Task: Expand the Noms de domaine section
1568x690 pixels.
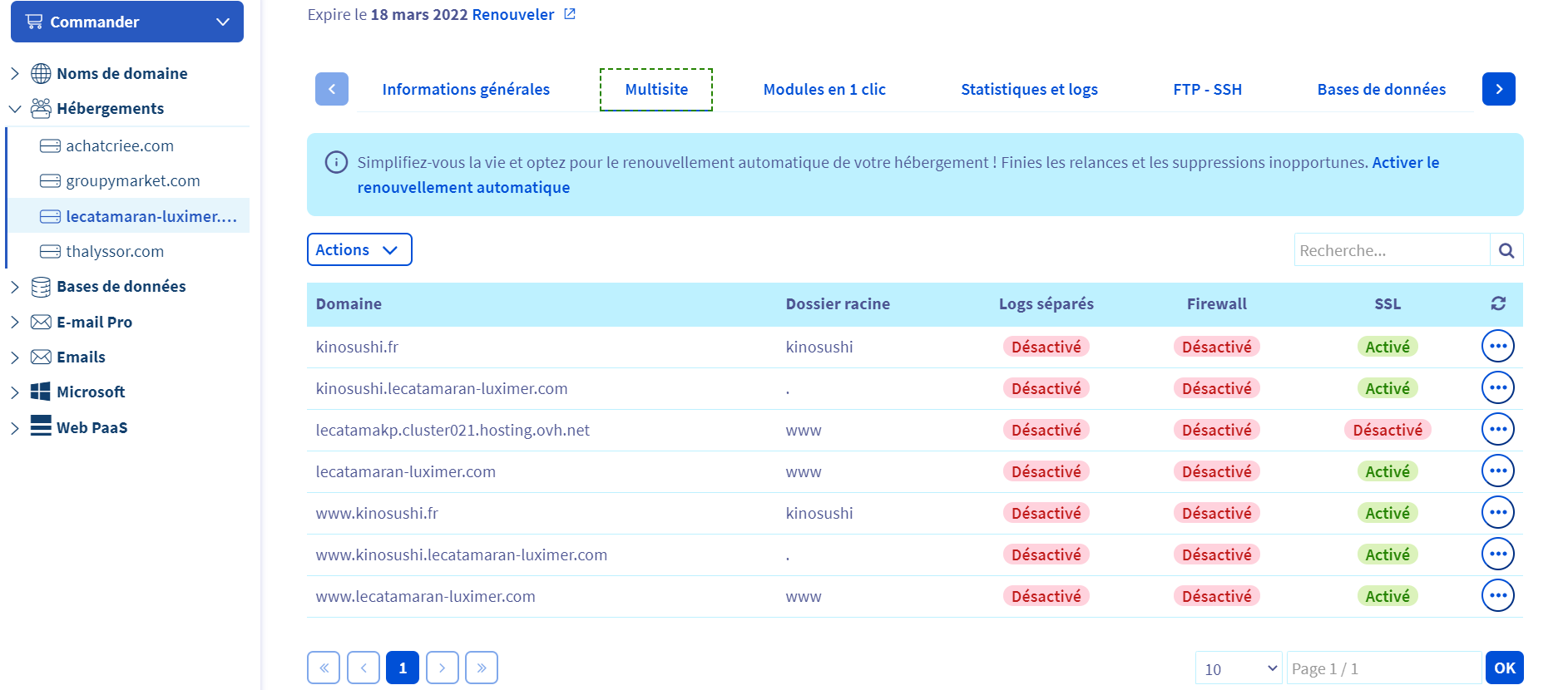Action: point(15,73)
